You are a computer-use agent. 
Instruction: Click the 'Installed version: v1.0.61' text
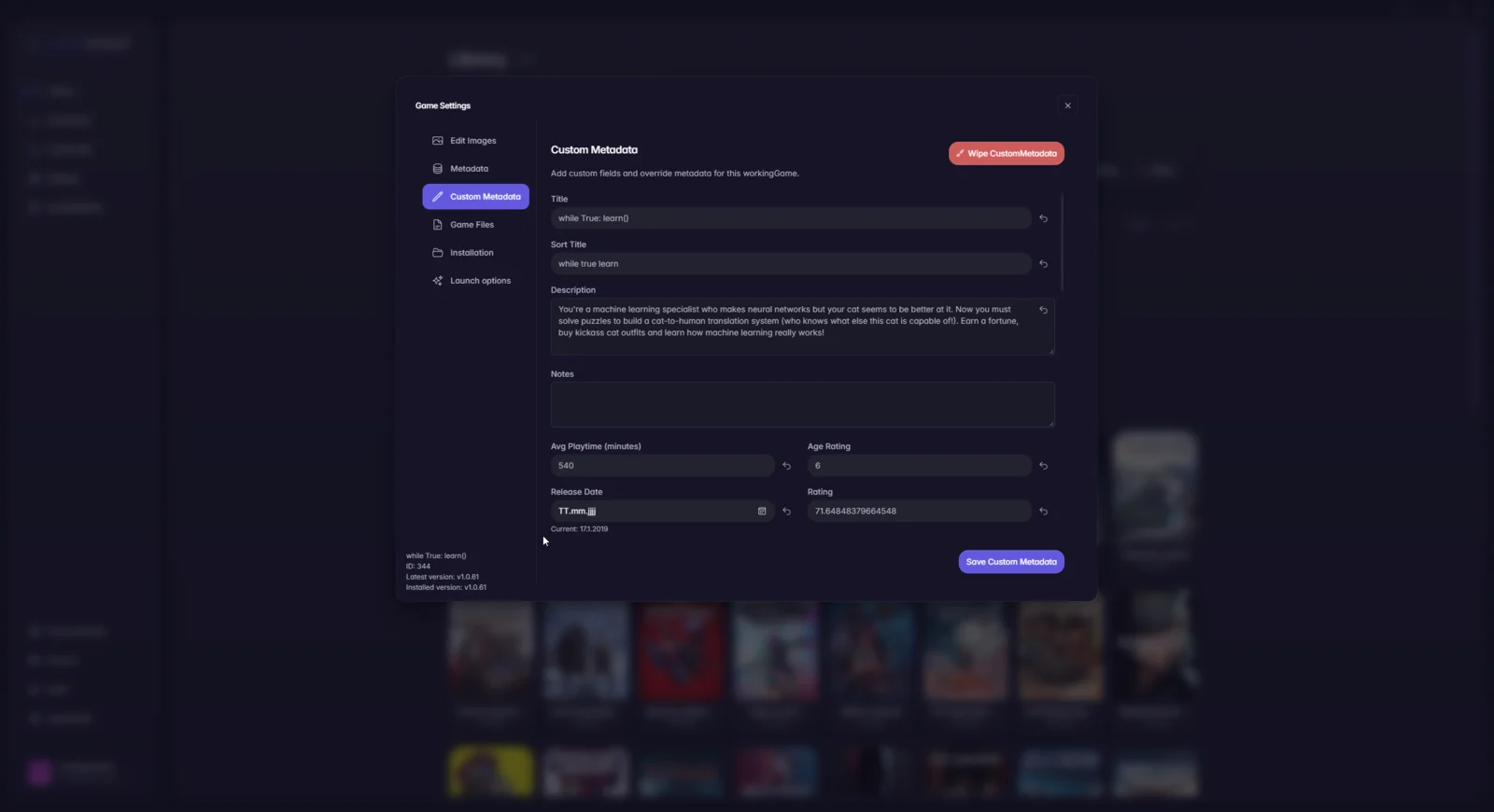[x=446, y=587]
